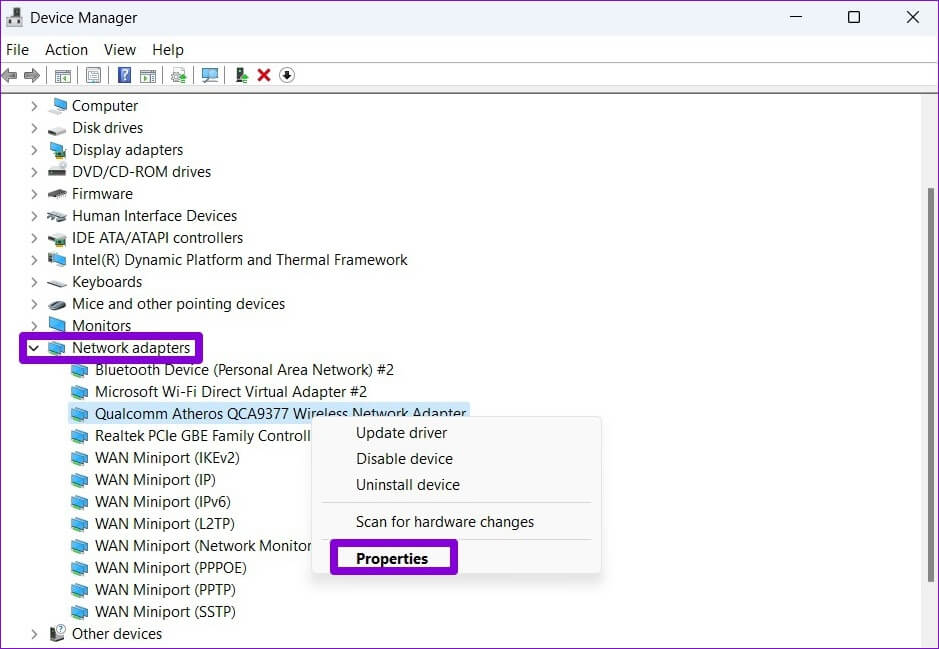939x649 pixels.
Task: Choose Disable device in the context menu
Action: pyautogui.click(x=404, y=459)
